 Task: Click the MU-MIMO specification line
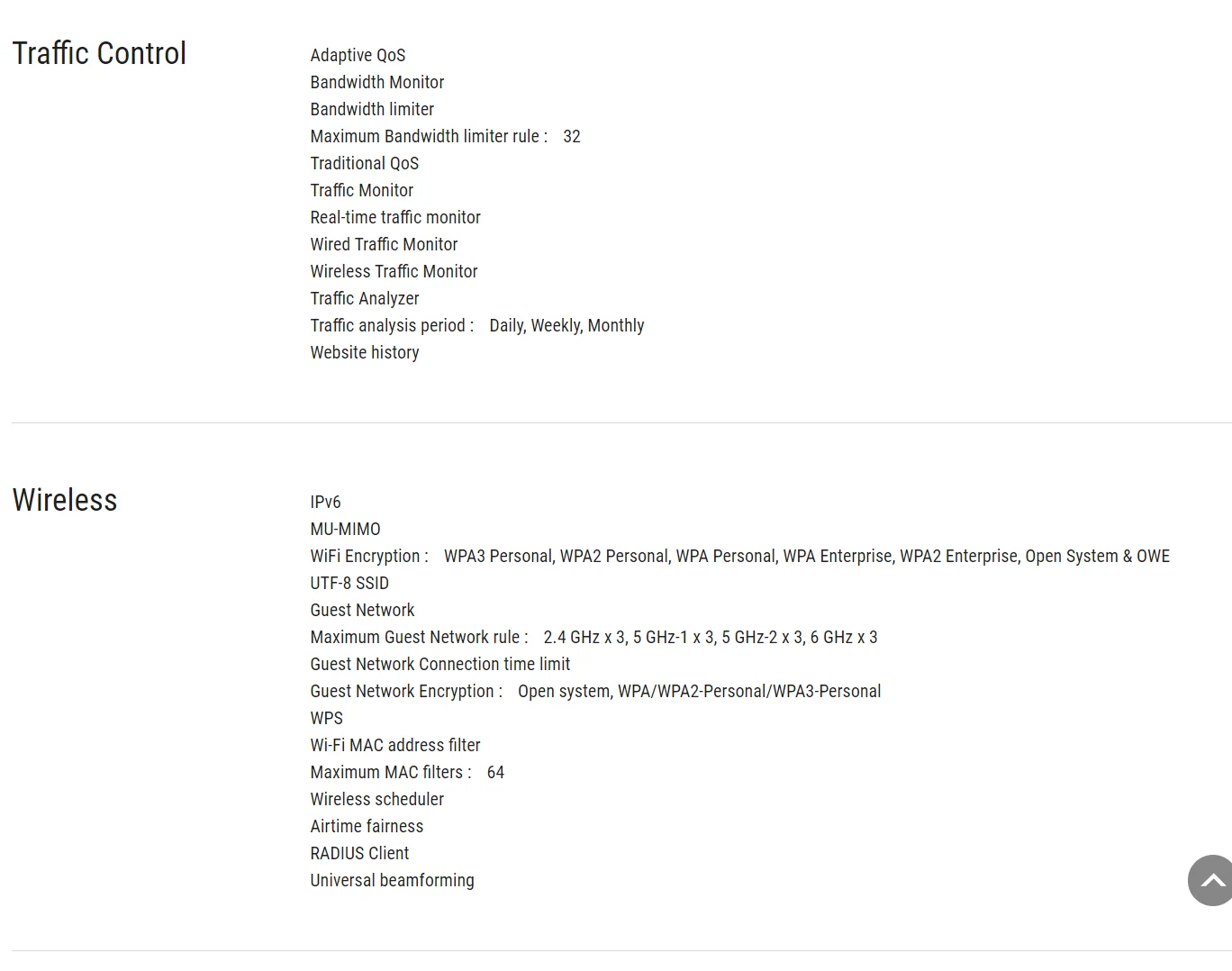coord(346,529)
